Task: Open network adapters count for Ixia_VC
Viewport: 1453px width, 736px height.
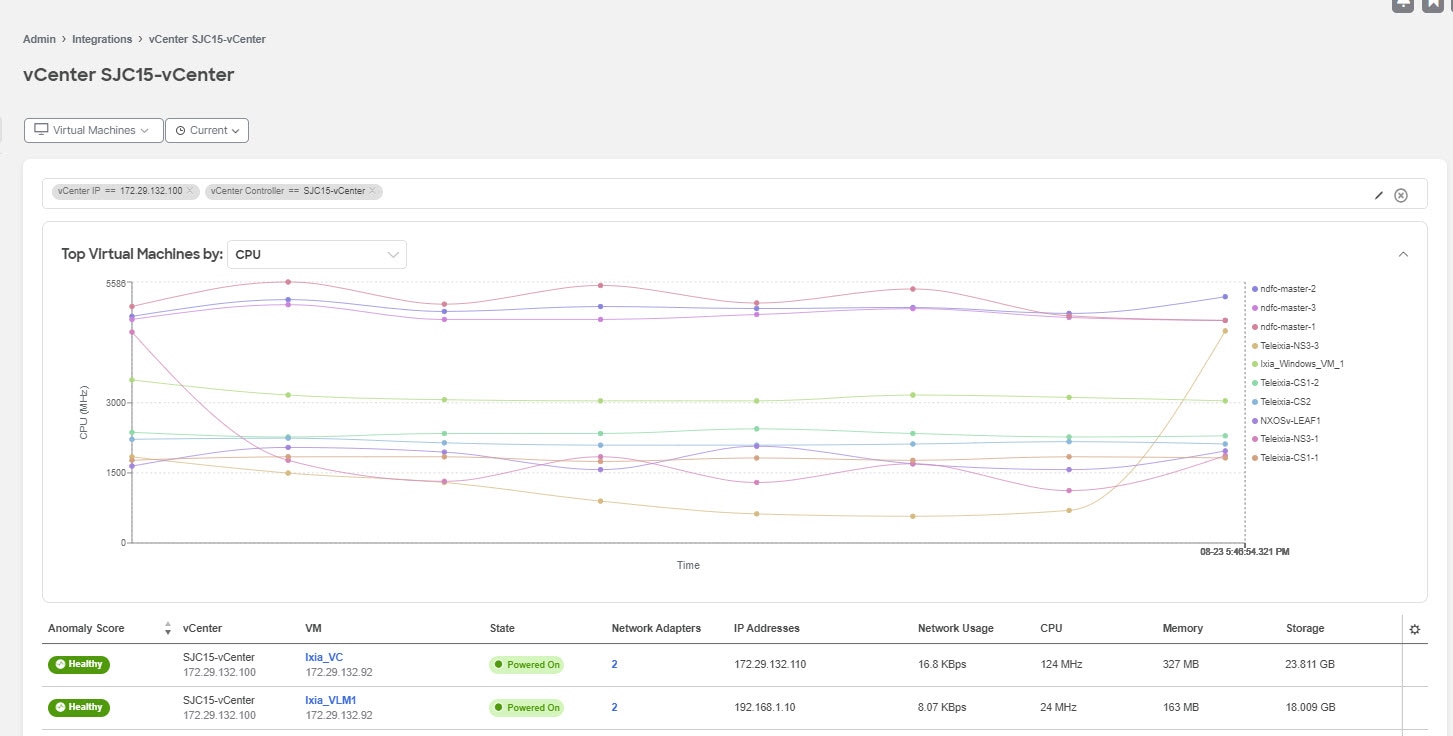Action: pos(614,664)
